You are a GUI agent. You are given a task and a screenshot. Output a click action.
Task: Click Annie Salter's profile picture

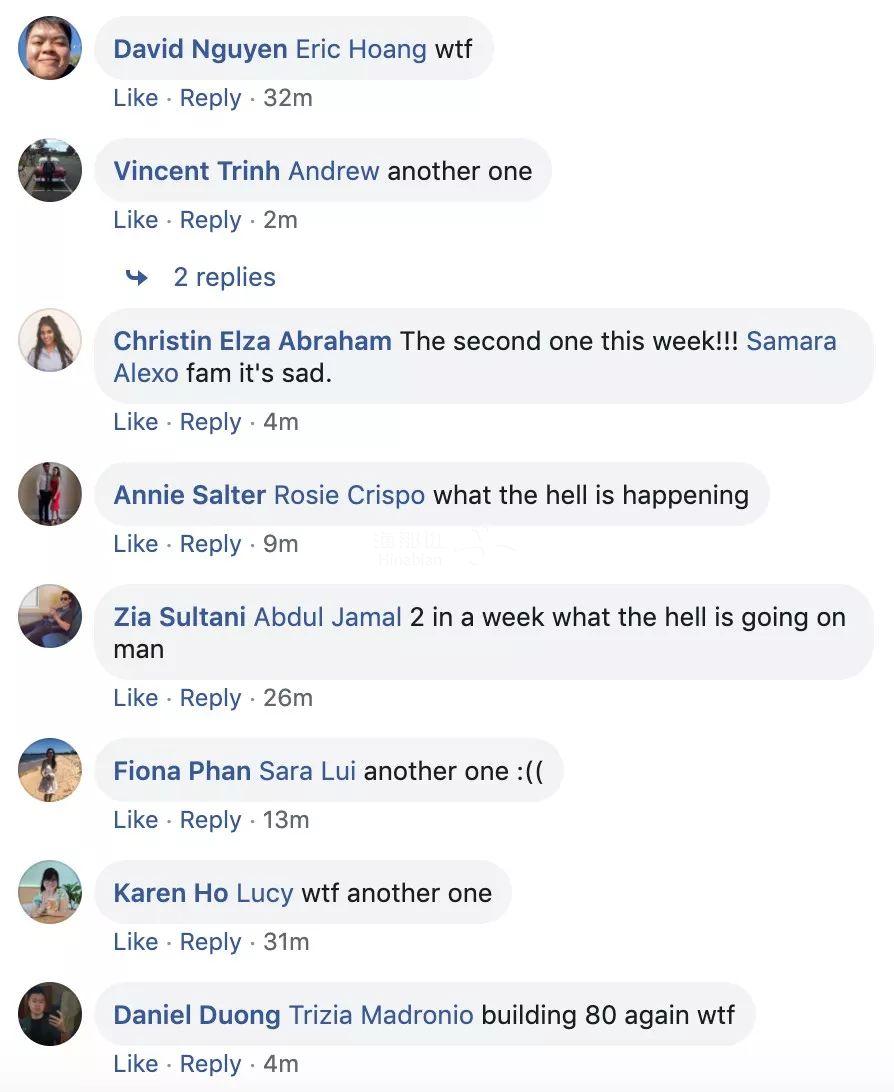click(50, 494)
